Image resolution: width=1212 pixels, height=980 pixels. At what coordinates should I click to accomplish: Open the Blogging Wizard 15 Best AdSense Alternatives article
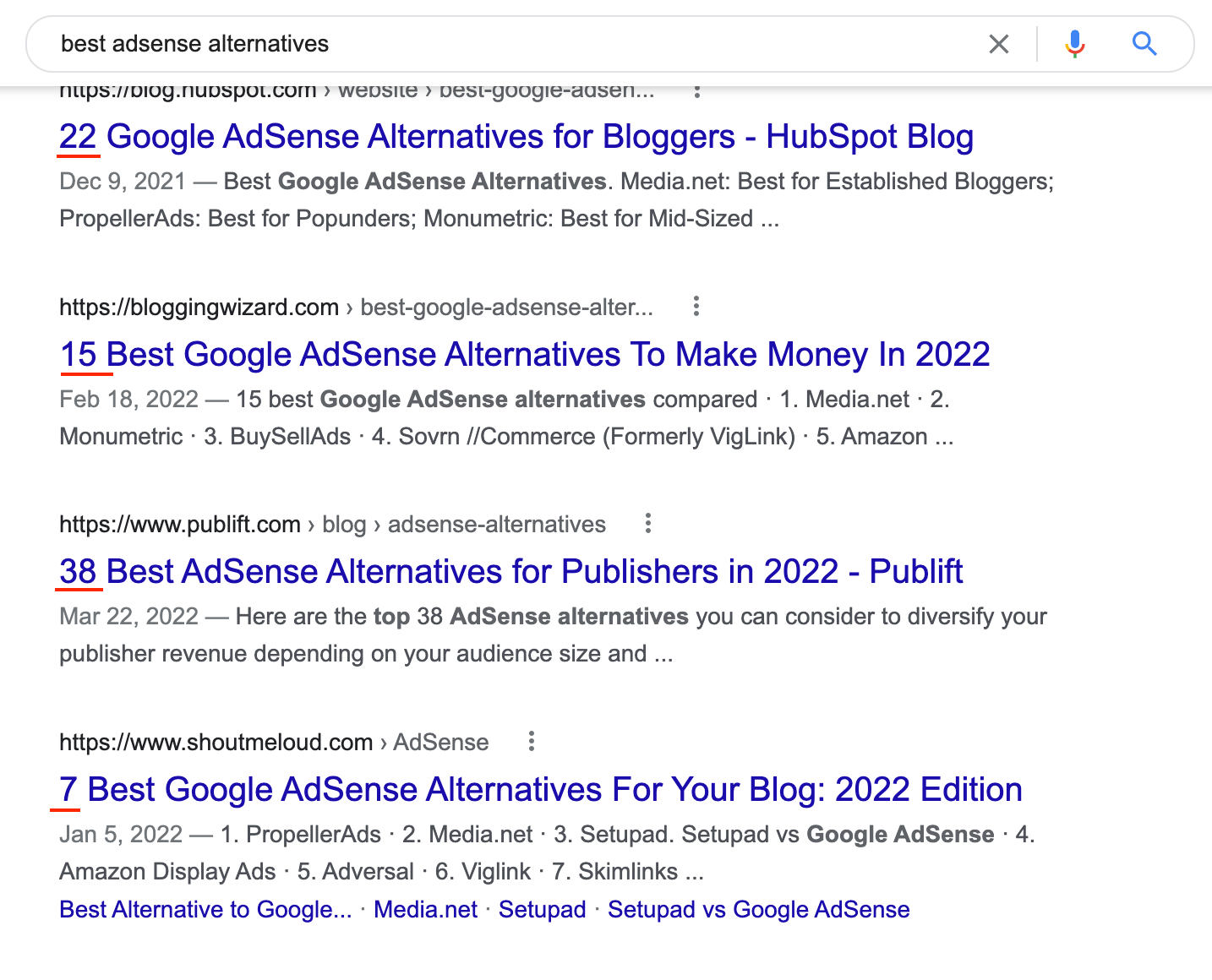[x=524, y=354]
